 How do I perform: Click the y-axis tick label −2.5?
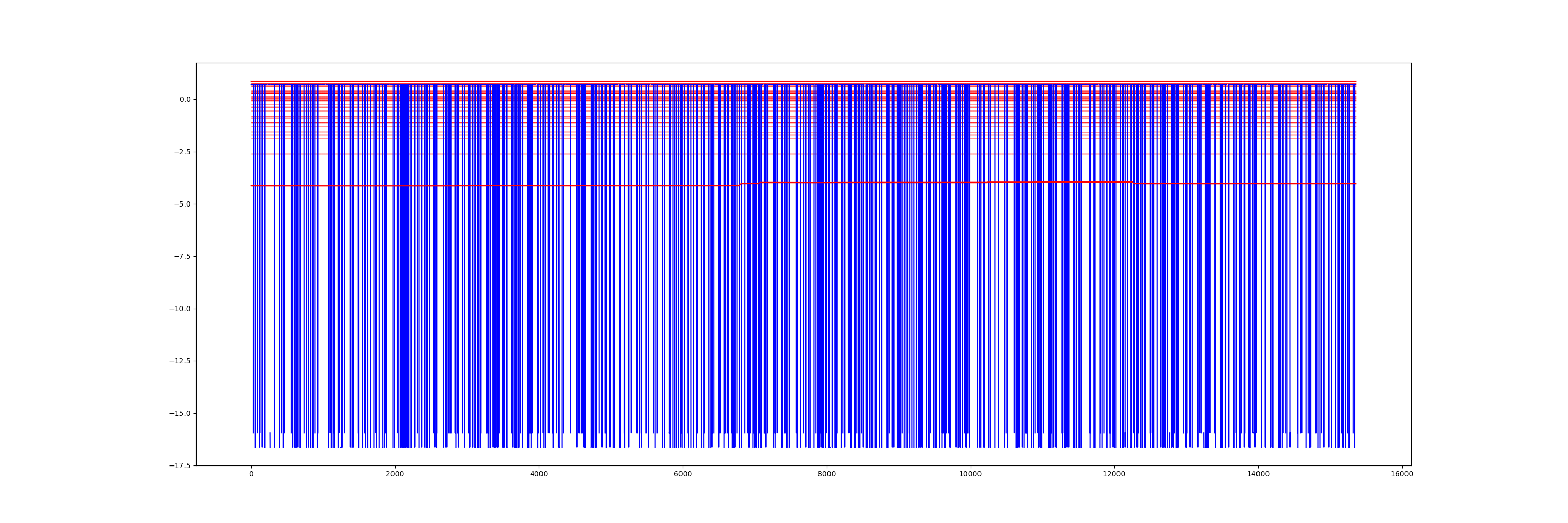pos(182,152)
